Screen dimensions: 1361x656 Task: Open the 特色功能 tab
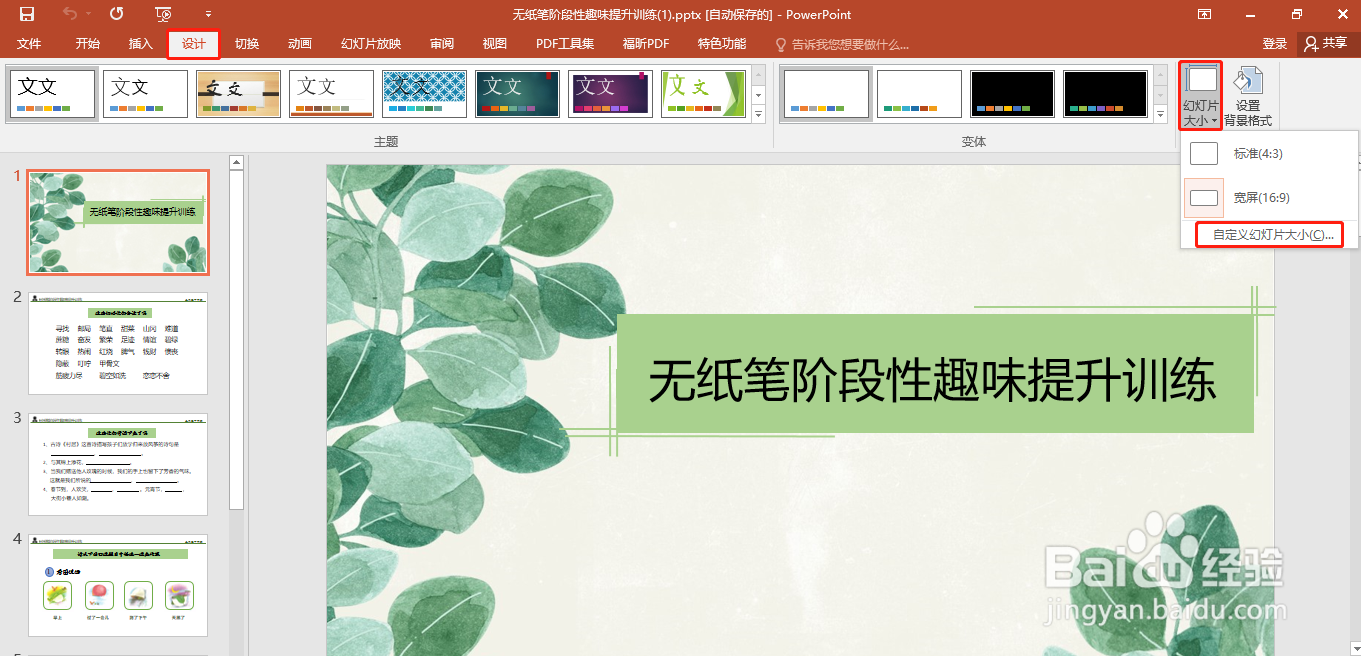(722, 44)
